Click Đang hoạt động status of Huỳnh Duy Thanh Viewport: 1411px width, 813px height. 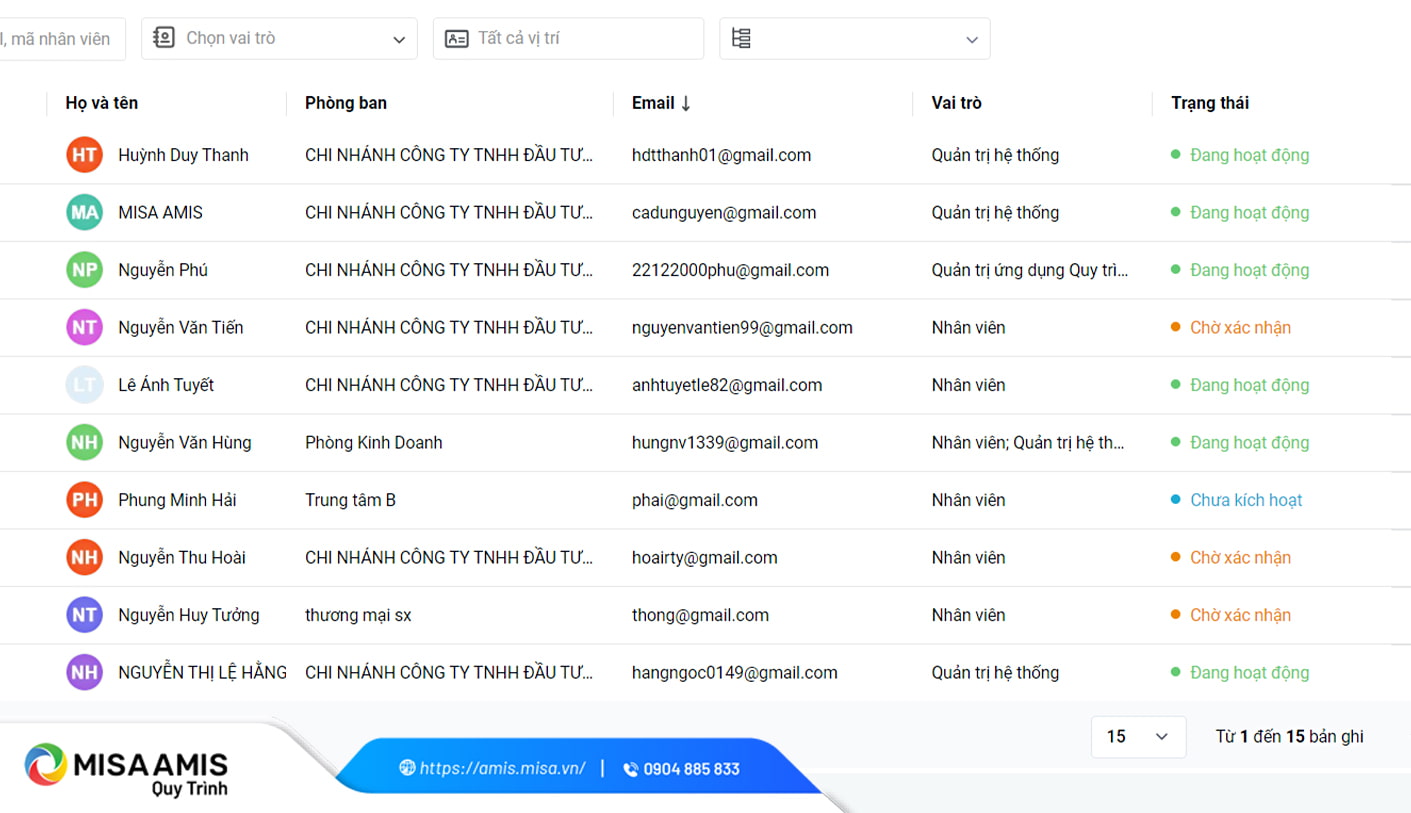[x=1240, y=155]
